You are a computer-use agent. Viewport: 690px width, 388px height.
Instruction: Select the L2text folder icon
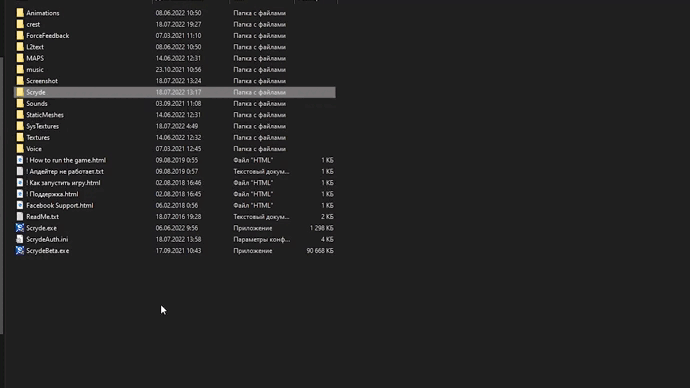click(20, 47)
